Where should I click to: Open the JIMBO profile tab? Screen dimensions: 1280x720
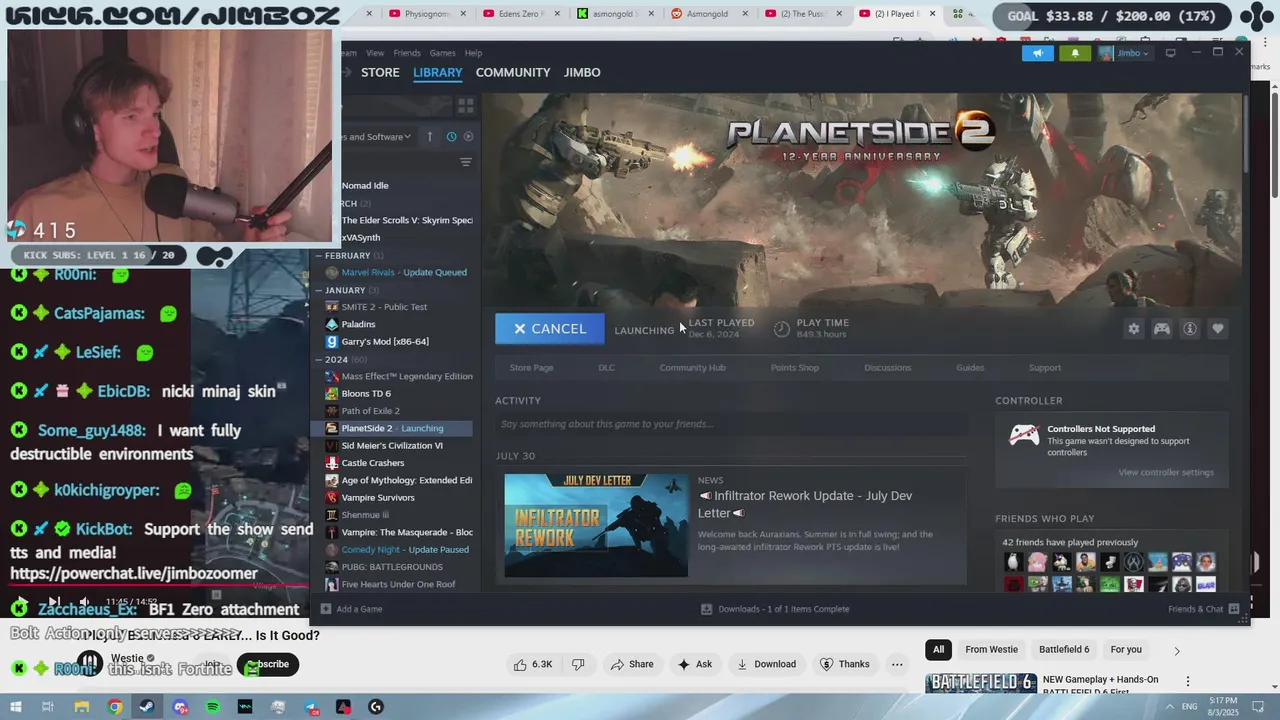(x=582, y=72)
